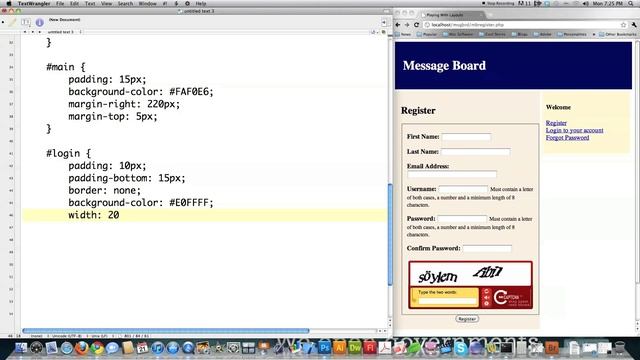The image size is (640, 360).
Task: Click the blue info icon in TextWrangler toolbar
Action: tap(40, 22)
